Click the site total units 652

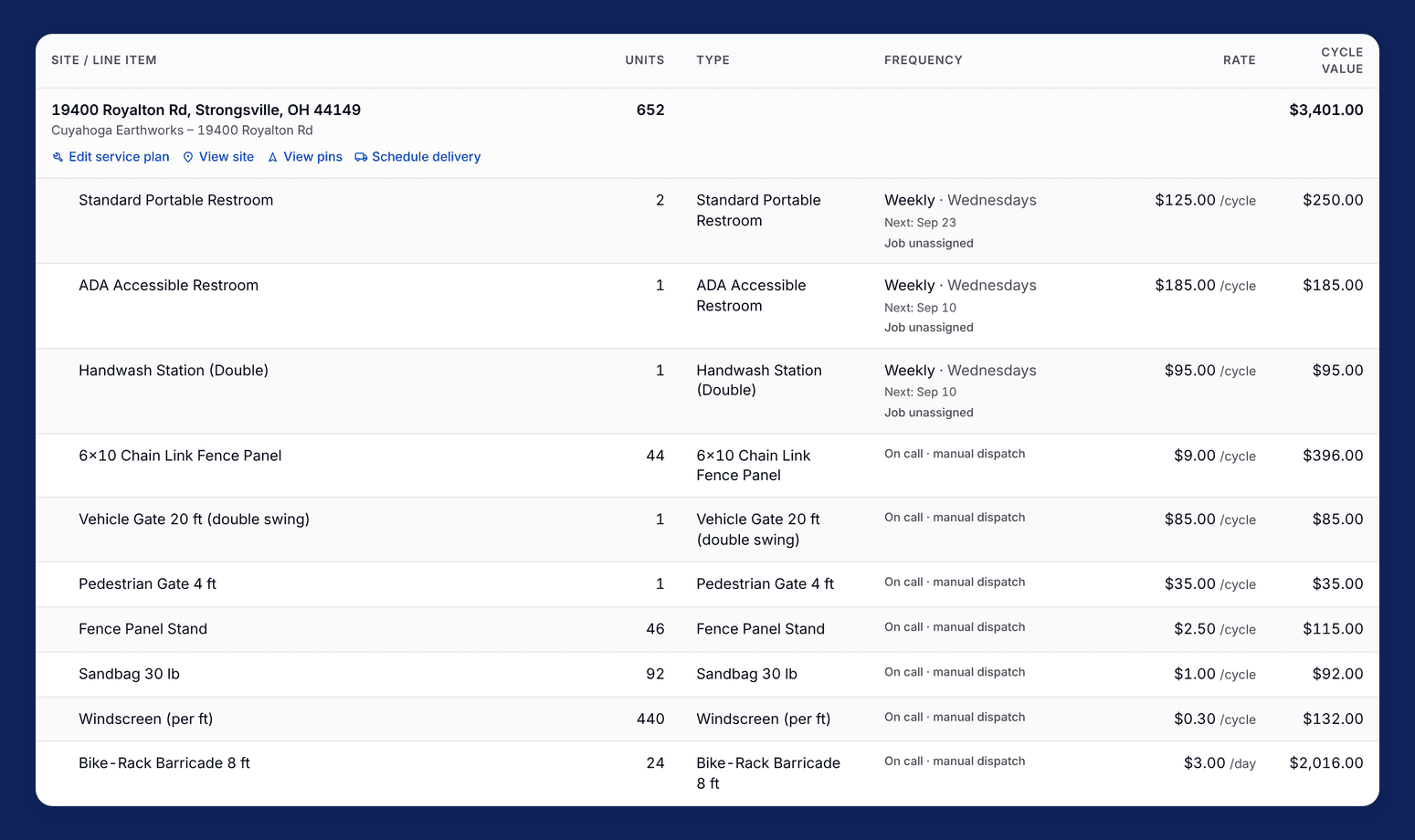click(650, 110)
